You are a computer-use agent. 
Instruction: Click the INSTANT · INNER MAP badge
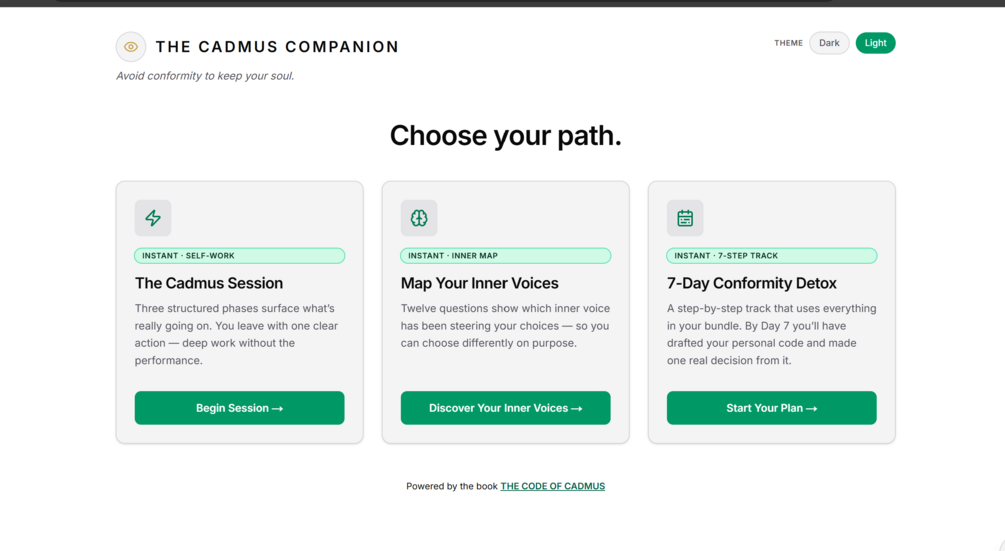point(505,256)
